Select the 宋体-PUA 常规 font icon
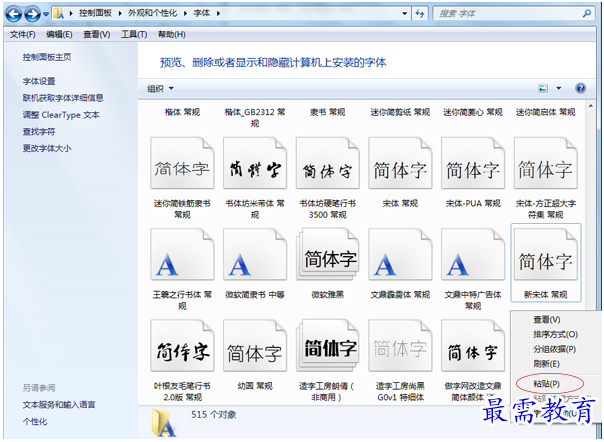This screenshot has height=442, width=604. [x=473, y=163]
